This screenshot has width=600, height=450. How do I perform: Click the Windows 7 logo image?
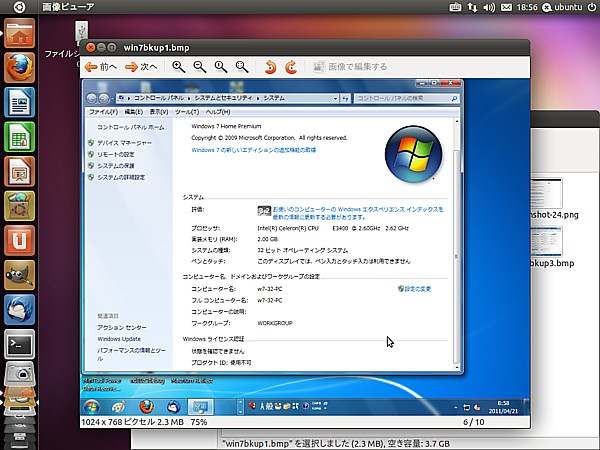pyautogui.click(x=413, y=154)
